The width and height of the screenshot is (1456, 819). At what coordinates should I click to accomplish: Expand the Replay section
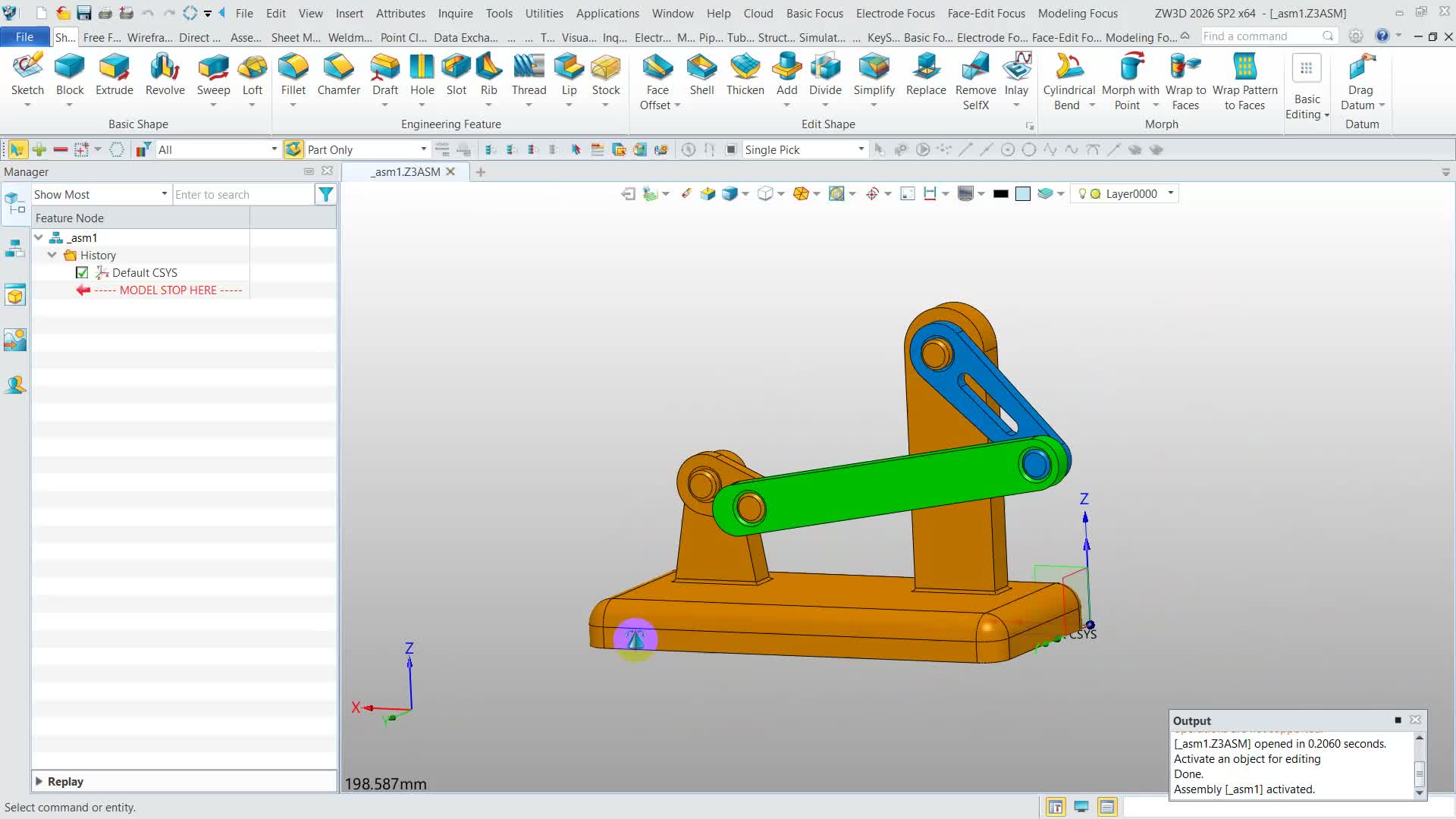point(39,781)
